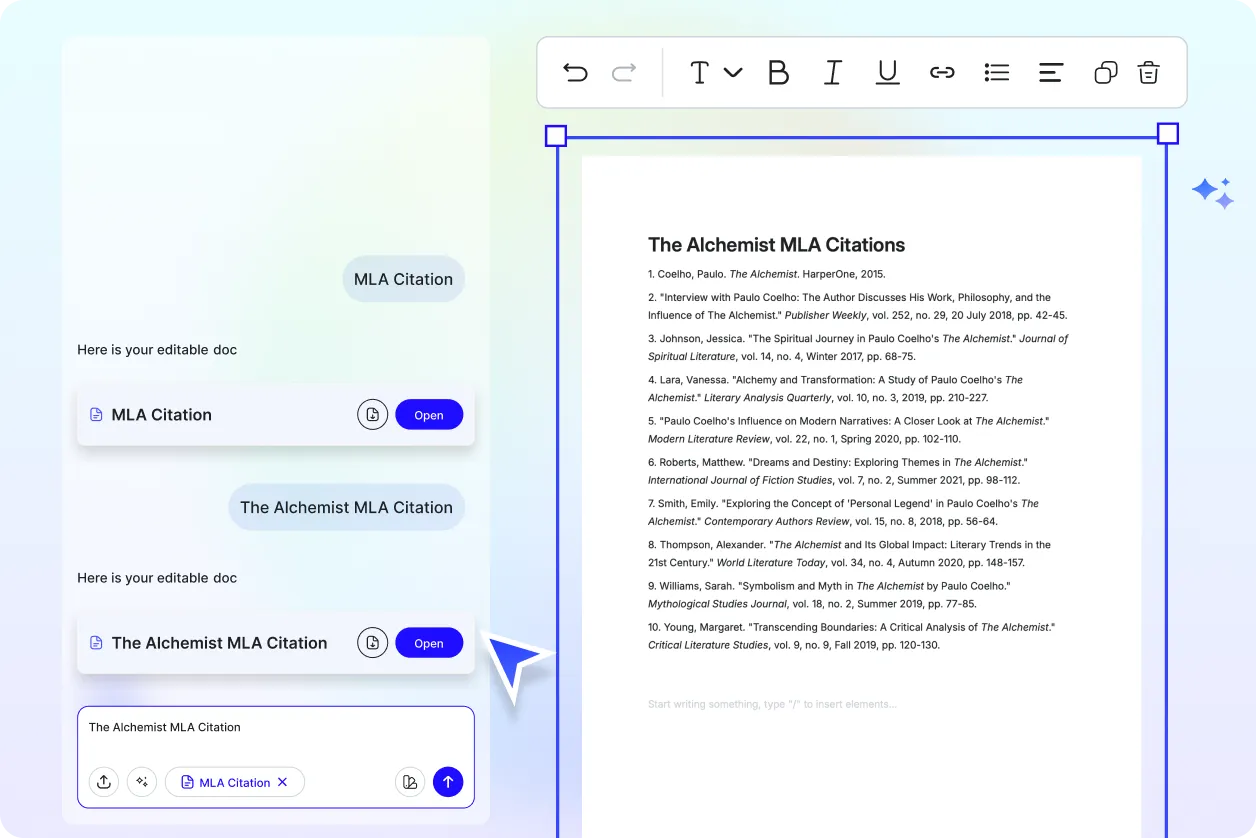
Task: Click The Alchemist card document icon
Action: pos(97,643)
